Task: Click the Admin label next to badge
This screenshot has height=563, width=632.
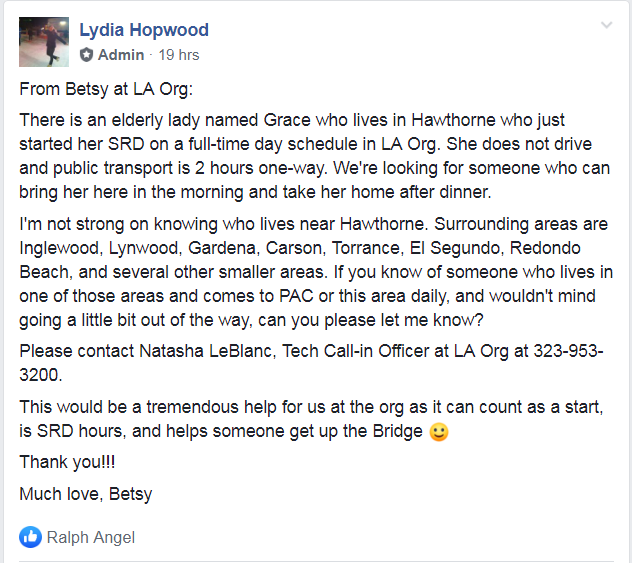Action: 121,55
